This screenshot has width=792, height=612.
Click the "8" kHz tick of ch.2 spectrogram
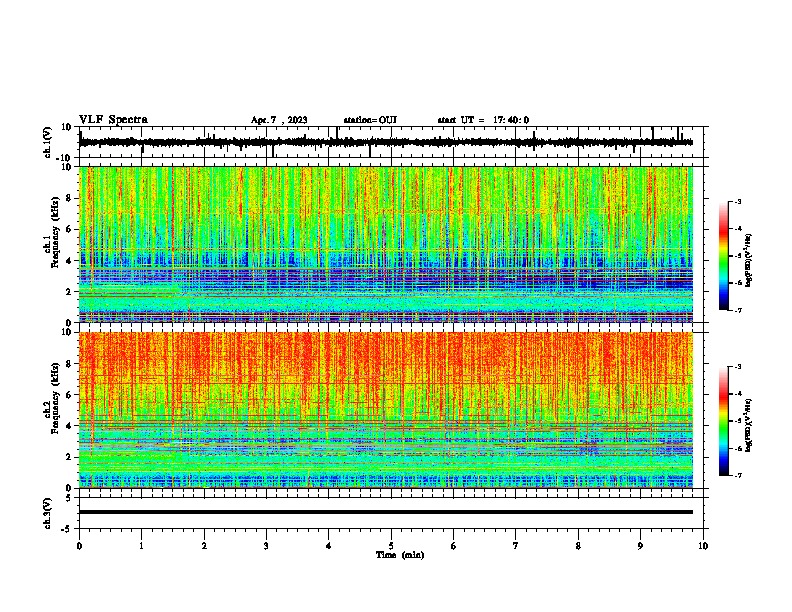click(x=69, y=364)
